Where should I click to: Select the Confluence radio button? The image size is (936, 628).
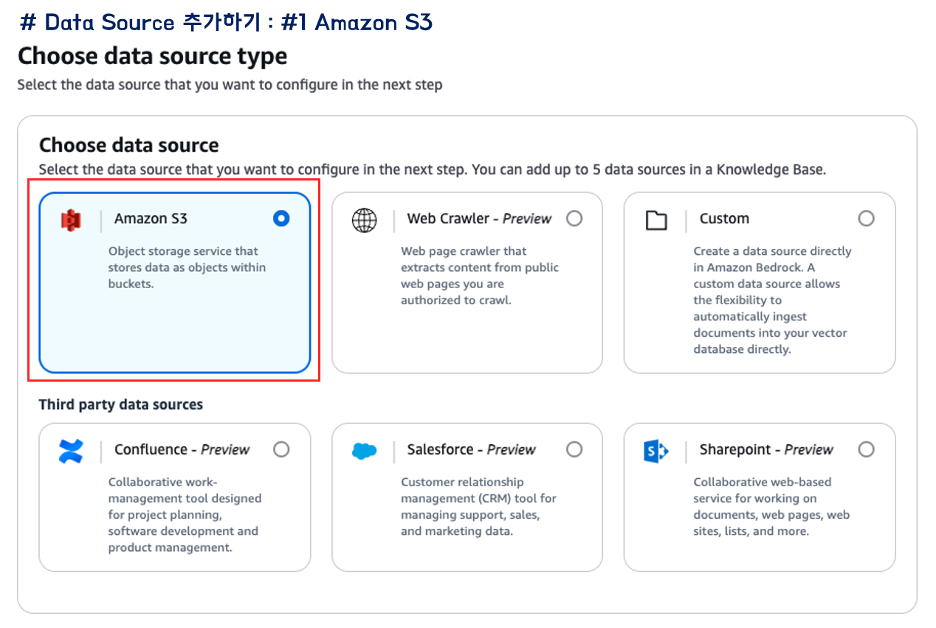point(281,450)
